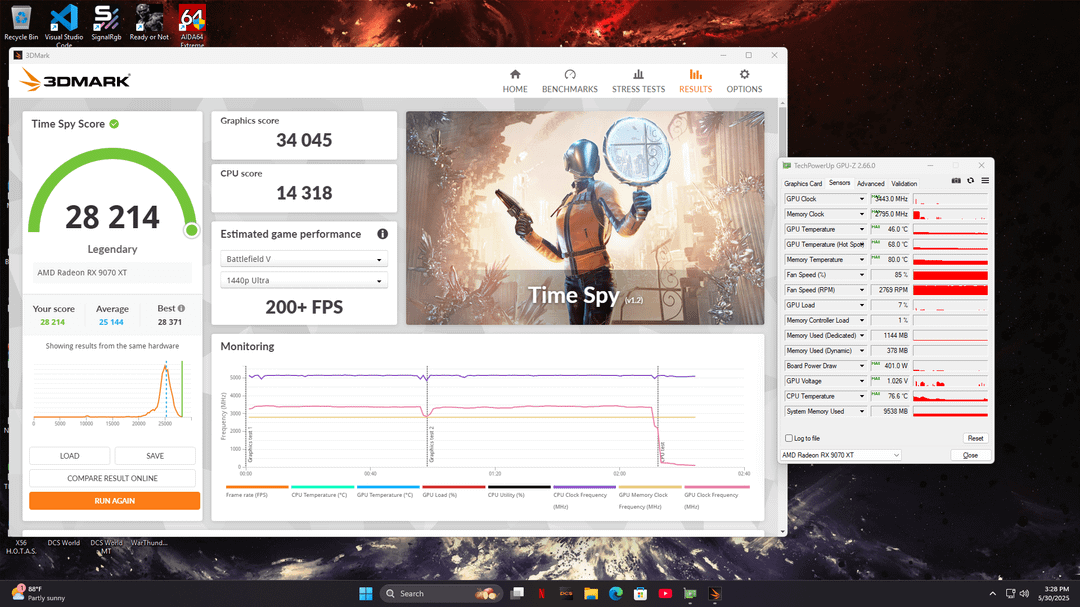
Task: Open File Explorer from the taskbar
Action: [x=591, y=593]
